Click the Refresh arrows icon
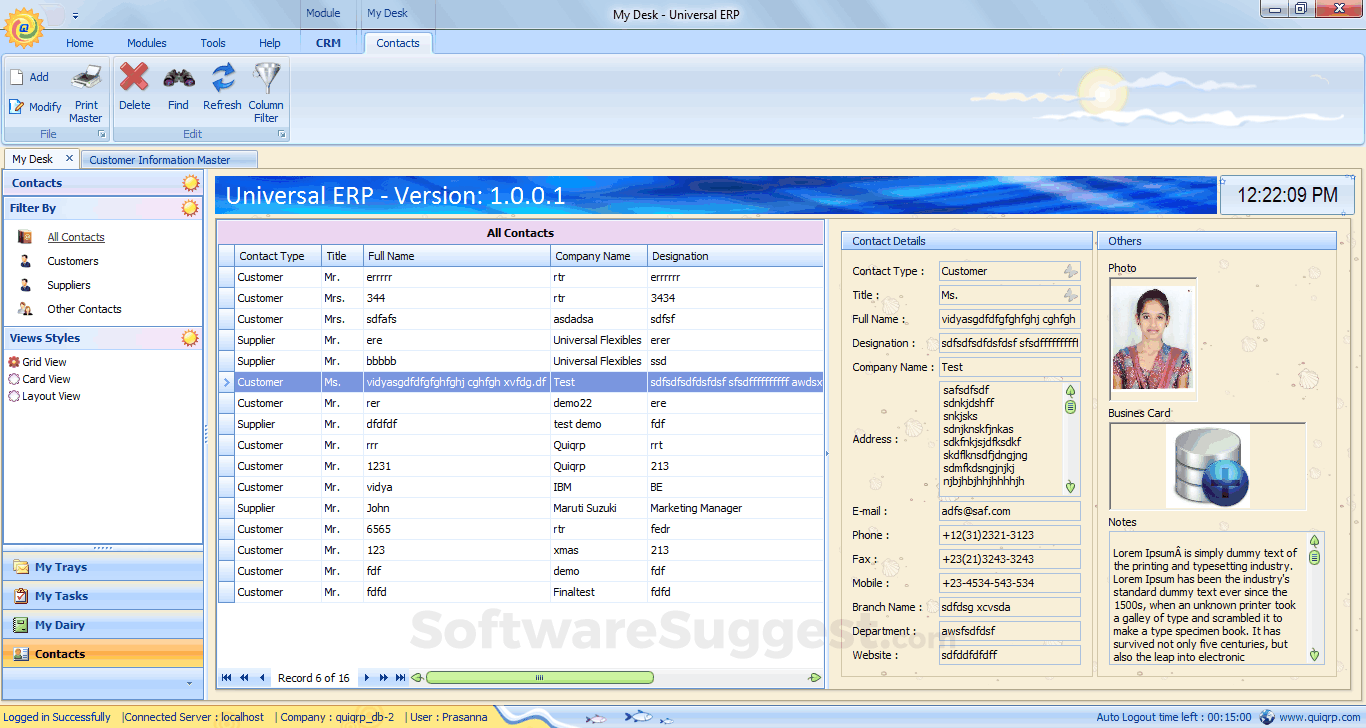The width and height of the screenshot is (1366, 728). pyautogui.click(x=222, y=78)
